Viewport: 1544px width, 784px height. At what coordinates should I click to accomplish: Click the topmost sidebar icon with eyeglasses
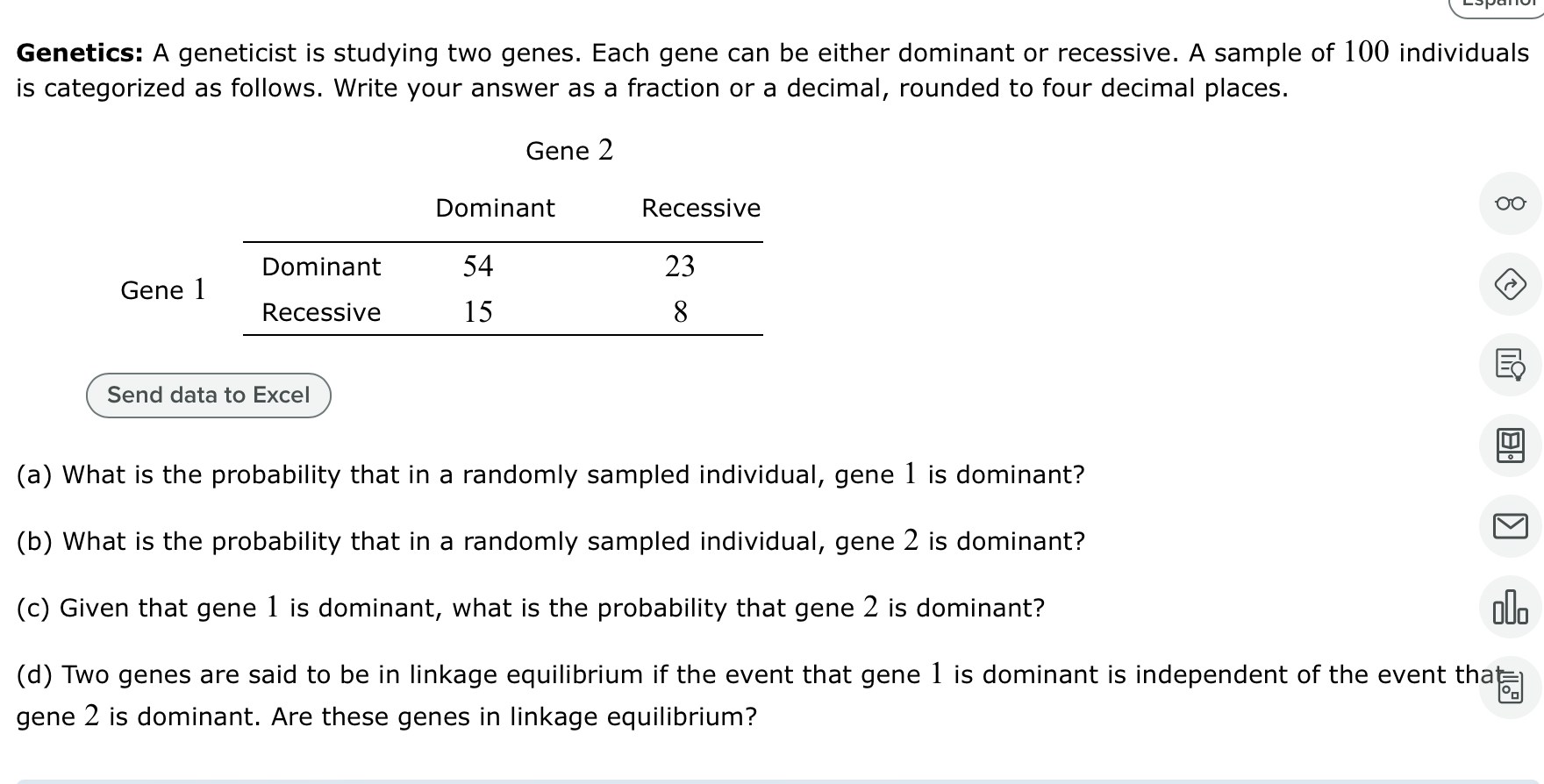coord(1511,203)
